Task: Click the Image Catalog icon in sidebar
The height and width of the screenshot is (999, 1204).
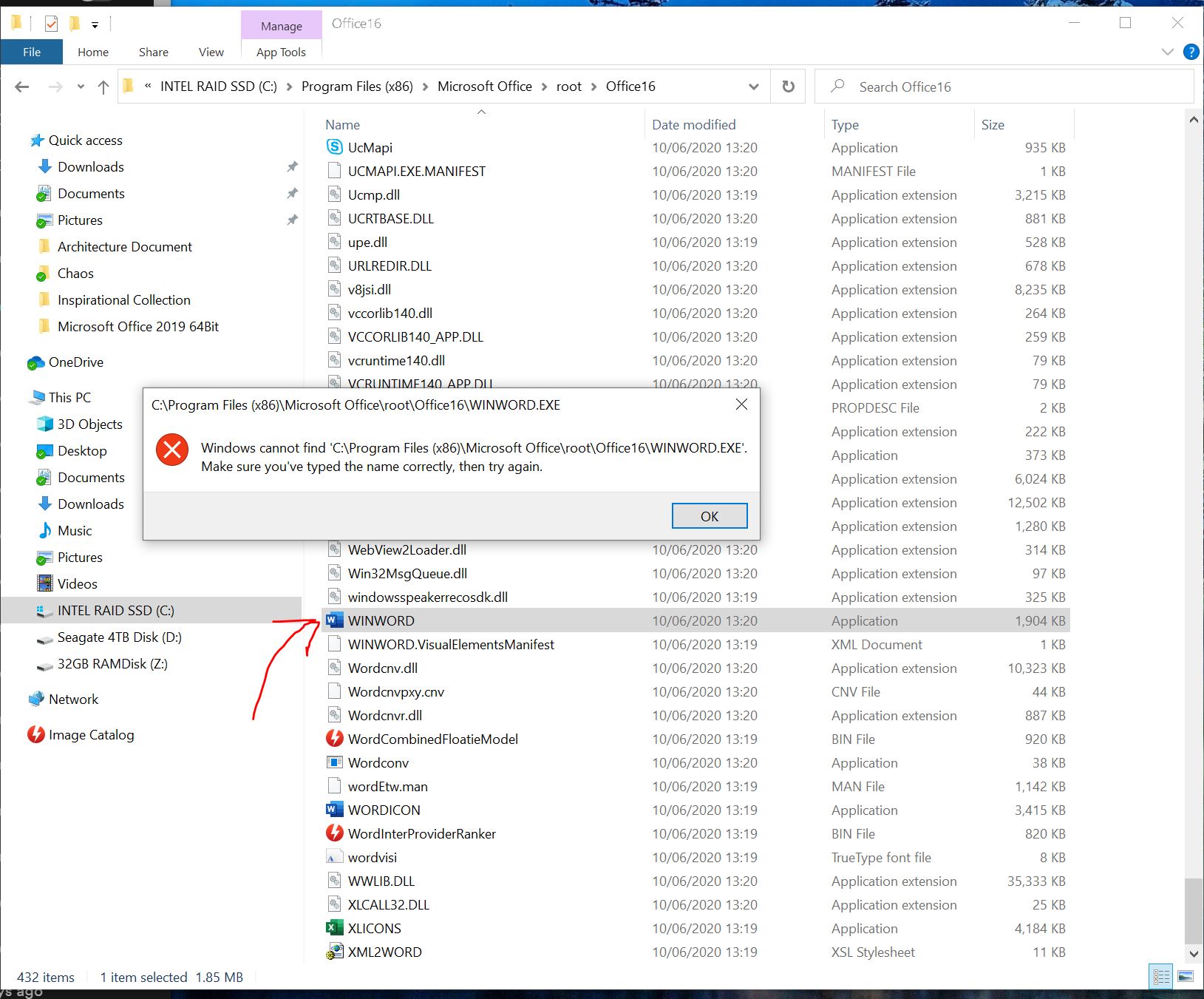Action: tap(35, 734)
